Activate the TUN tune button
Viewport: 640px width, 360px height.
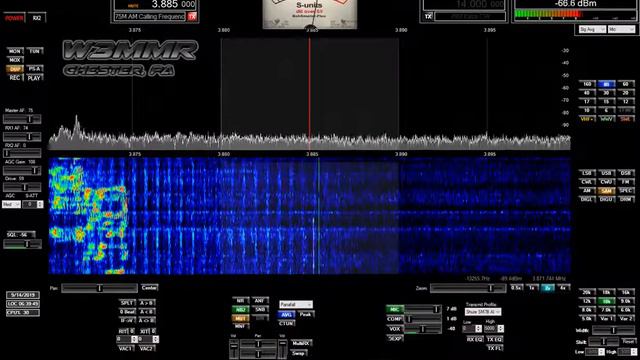click(x=34, y=51)
